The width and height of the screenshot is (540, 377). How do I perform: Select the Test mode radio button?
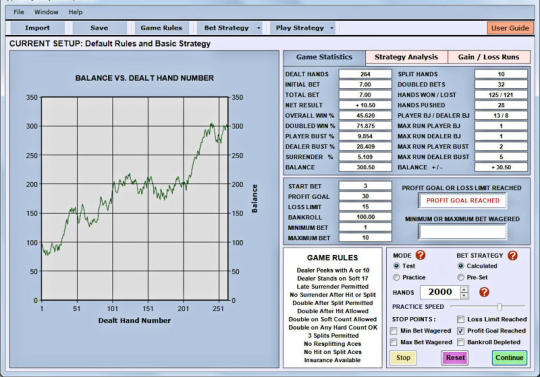tap(396, 266)
